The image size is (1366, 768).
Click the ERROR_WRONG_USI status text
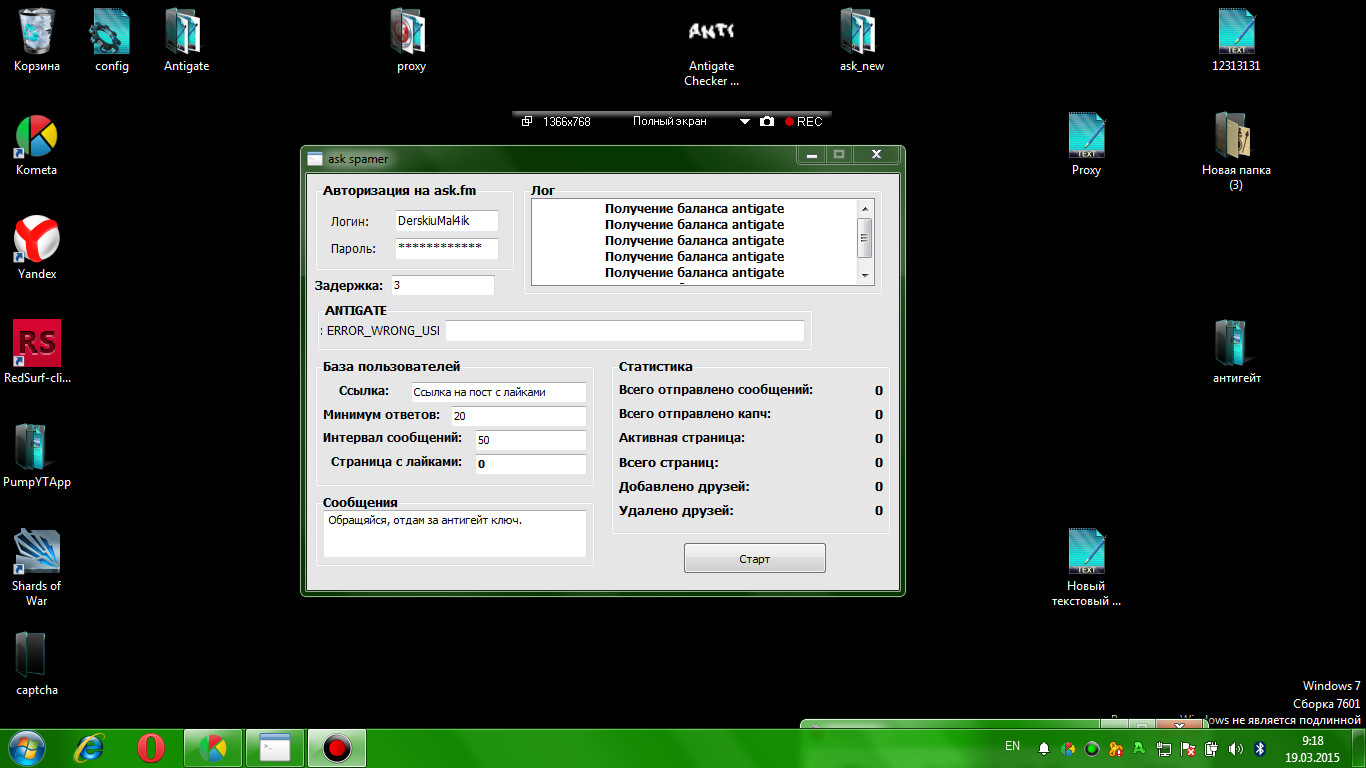coord(381,330)
